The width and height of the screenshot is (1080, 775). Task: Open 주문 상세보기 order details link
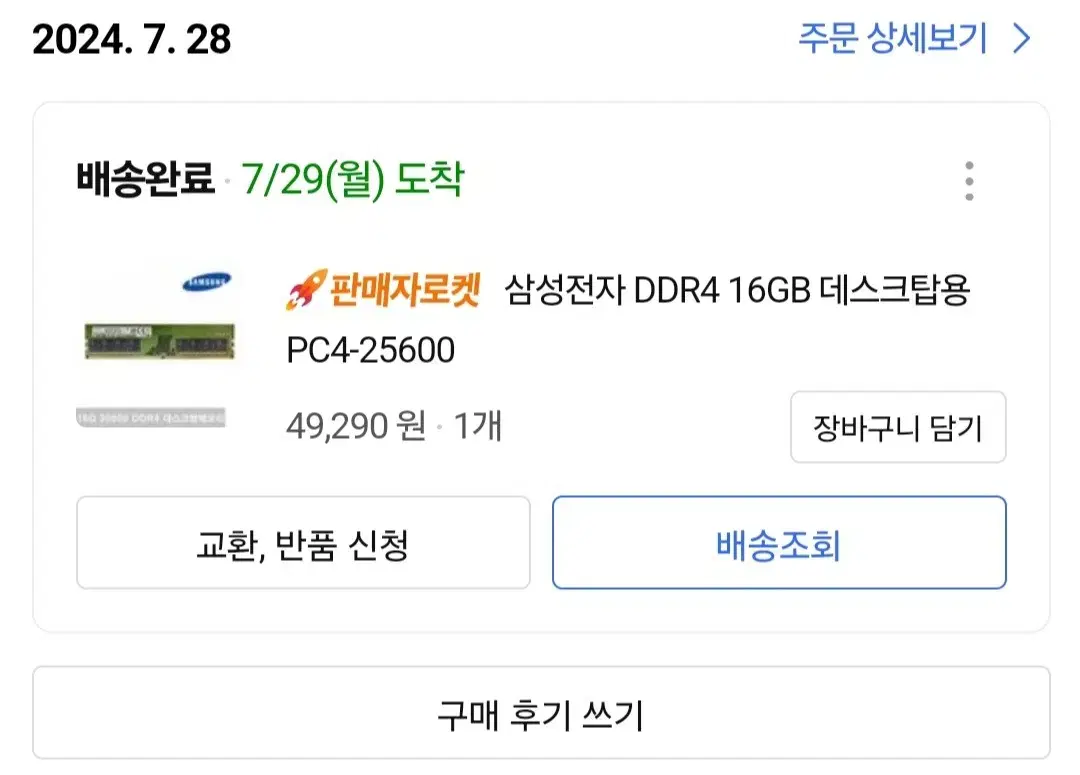click(x=893, y=38)
